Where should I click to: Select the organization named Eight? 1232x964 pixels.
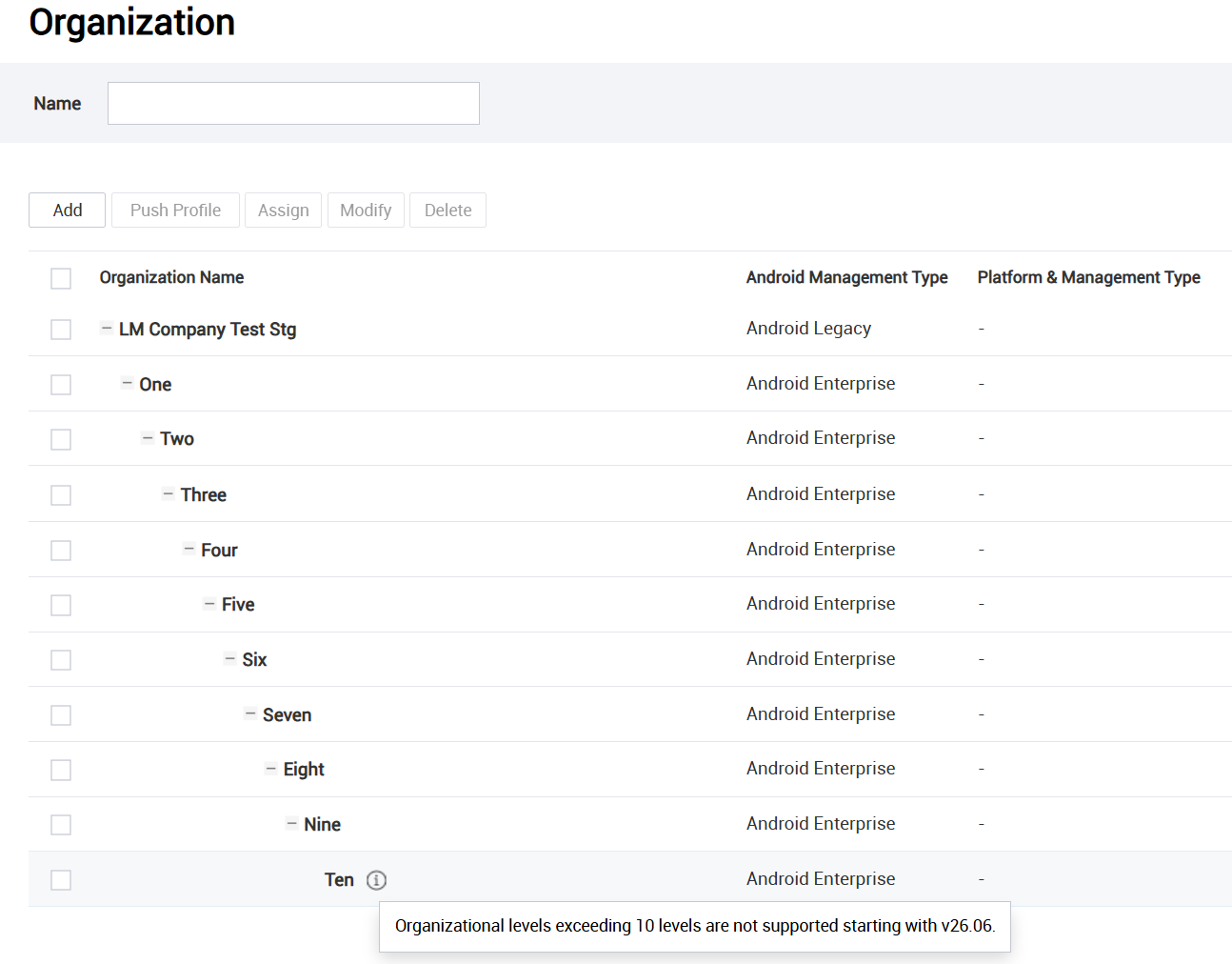coord(304,770)
